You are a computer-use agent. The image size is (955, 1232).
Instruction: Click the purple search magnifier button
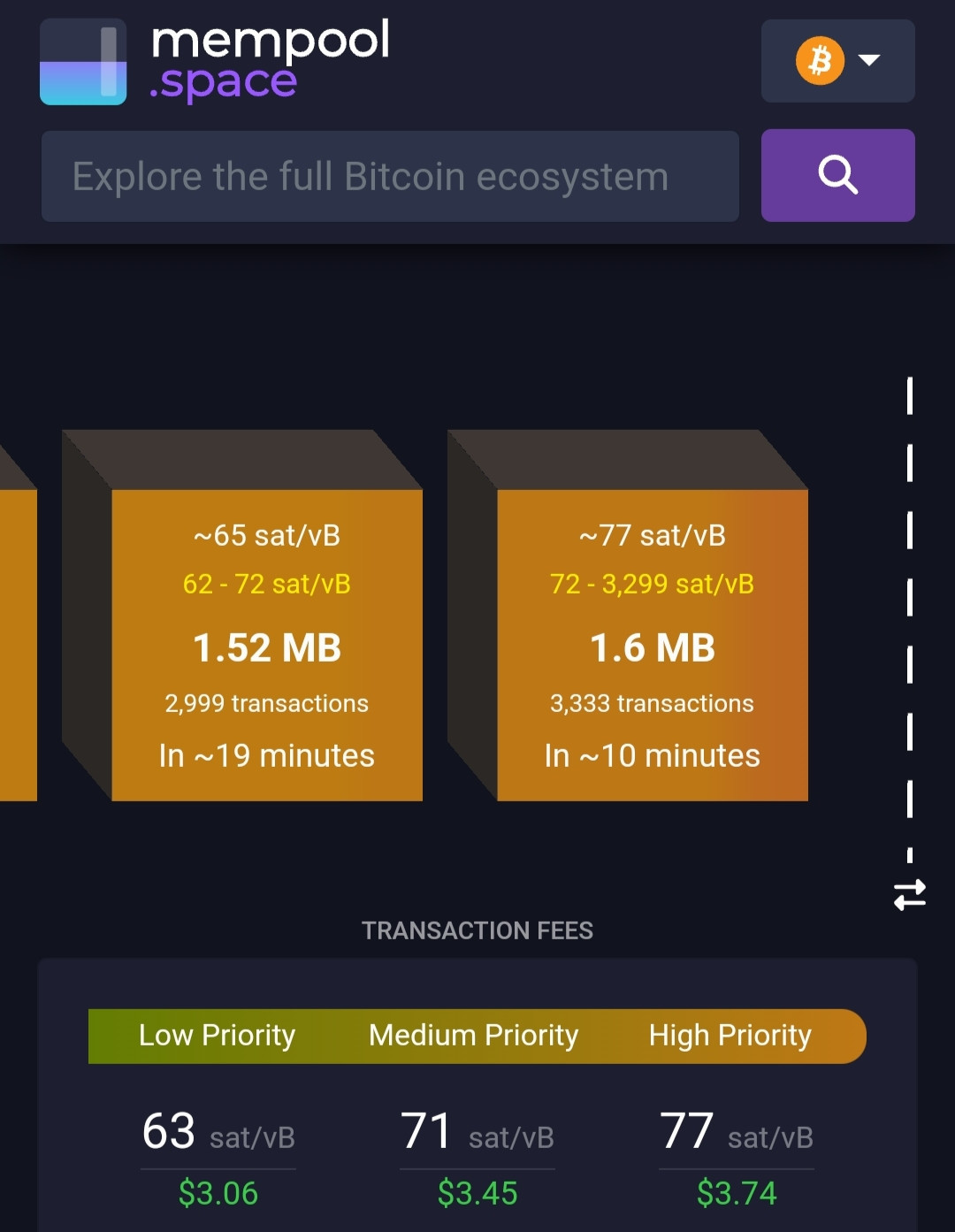point(837,175)
